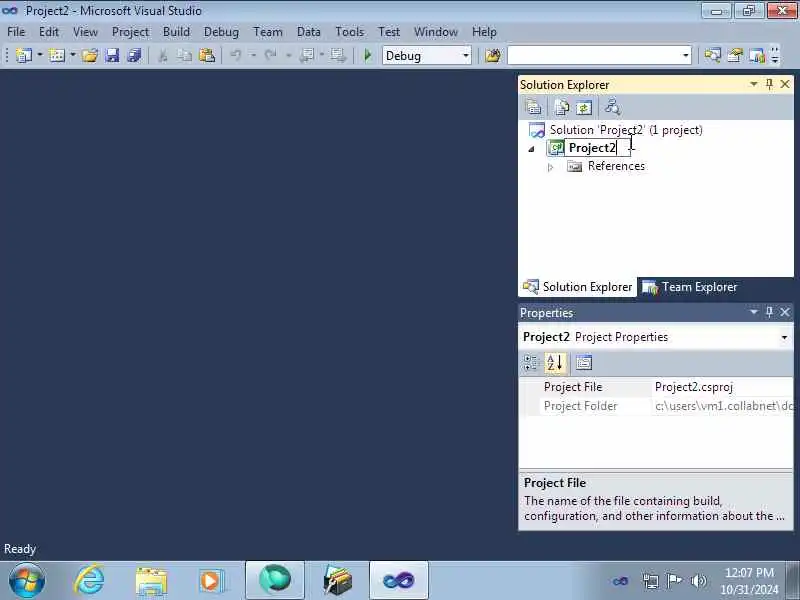This screenshot has width=800, height=600.
Task: Click the Undo arrow icon
Action: (x=236, y=55)
